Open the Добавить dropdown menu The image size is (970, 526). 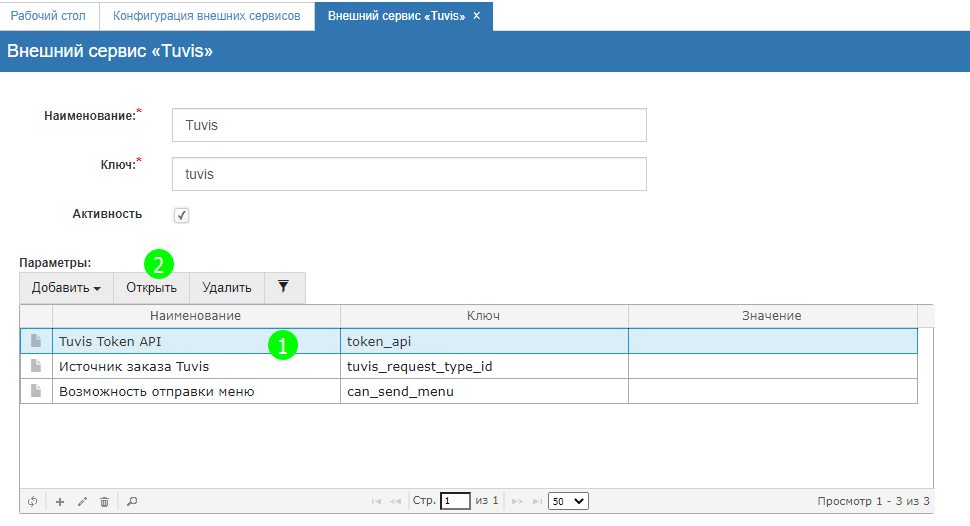[x=66, y=288]
